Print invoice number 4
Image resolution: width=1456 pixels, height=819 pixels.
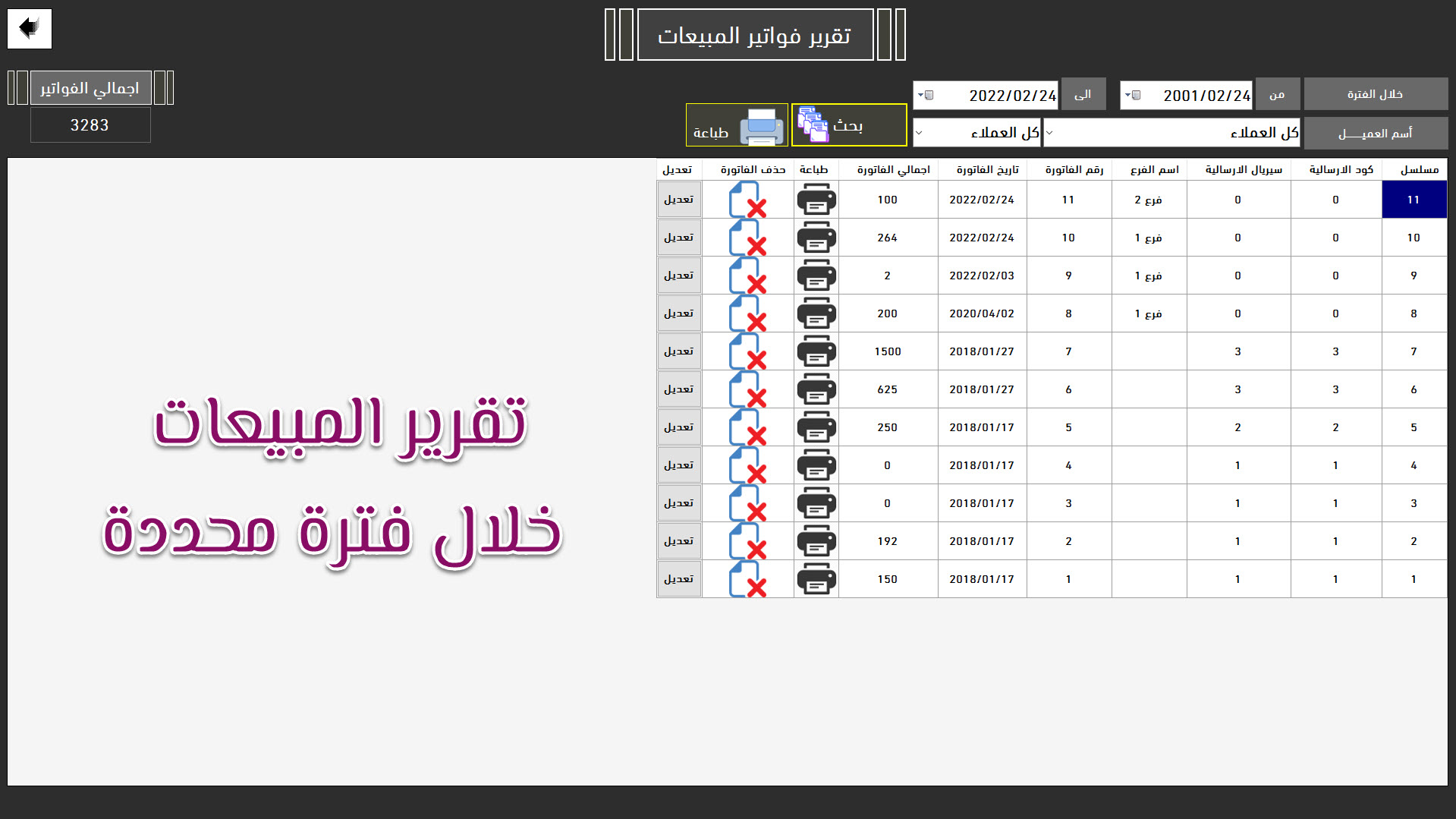click(816, 465)
